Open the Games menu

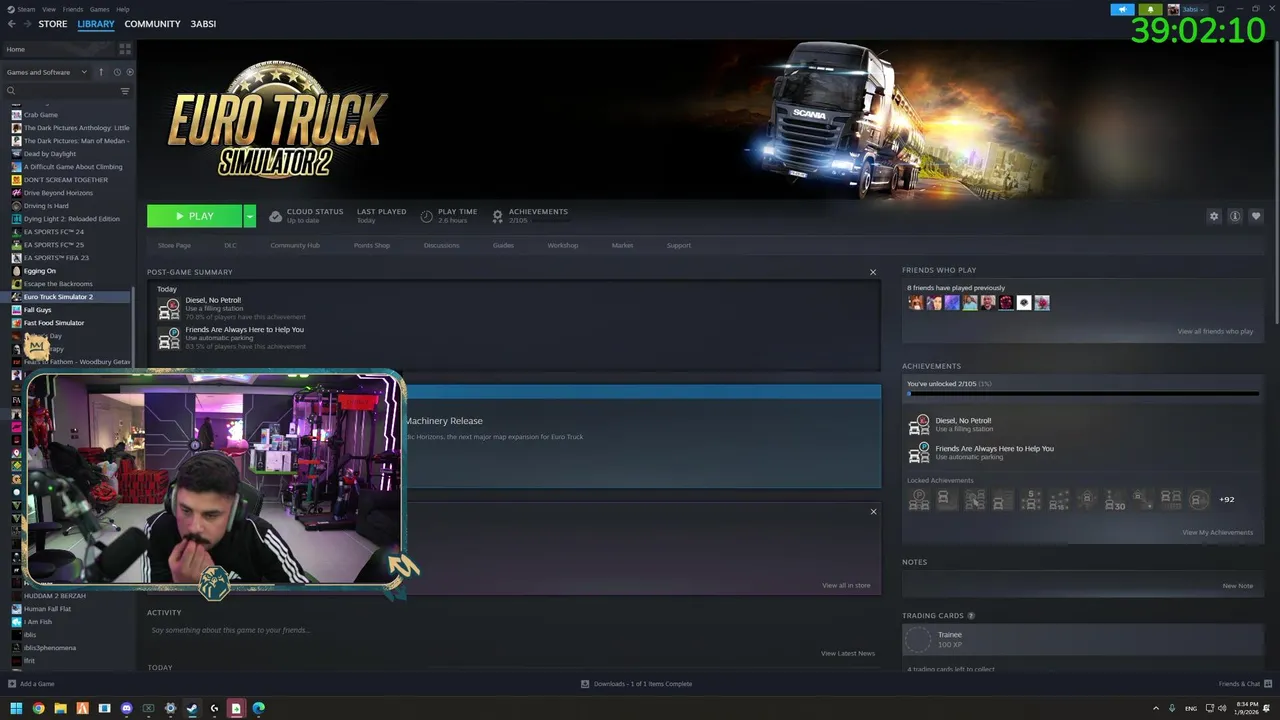pos(100,9)
